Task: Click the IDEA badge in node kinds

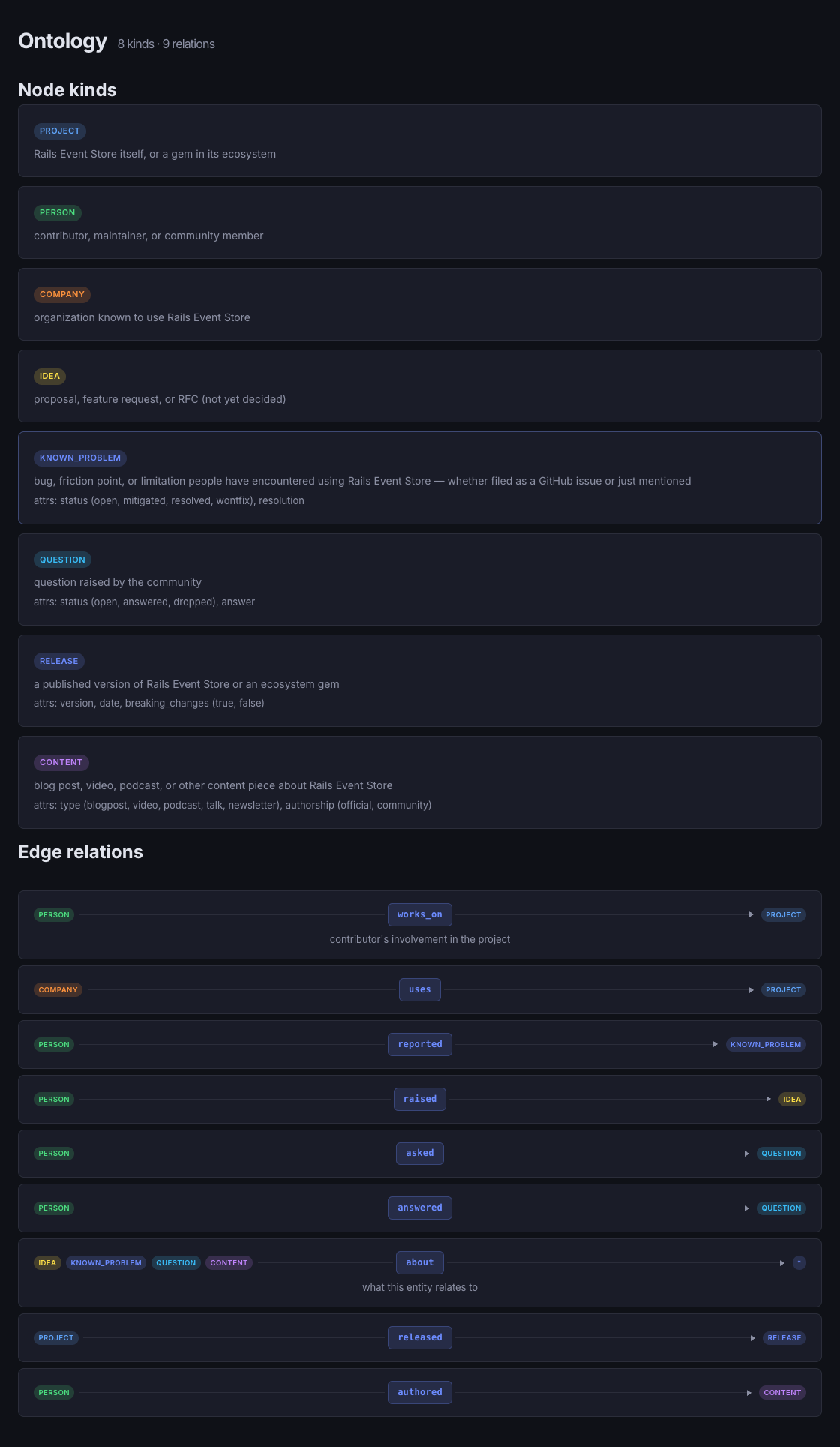Action: click(x=49, y=376)
